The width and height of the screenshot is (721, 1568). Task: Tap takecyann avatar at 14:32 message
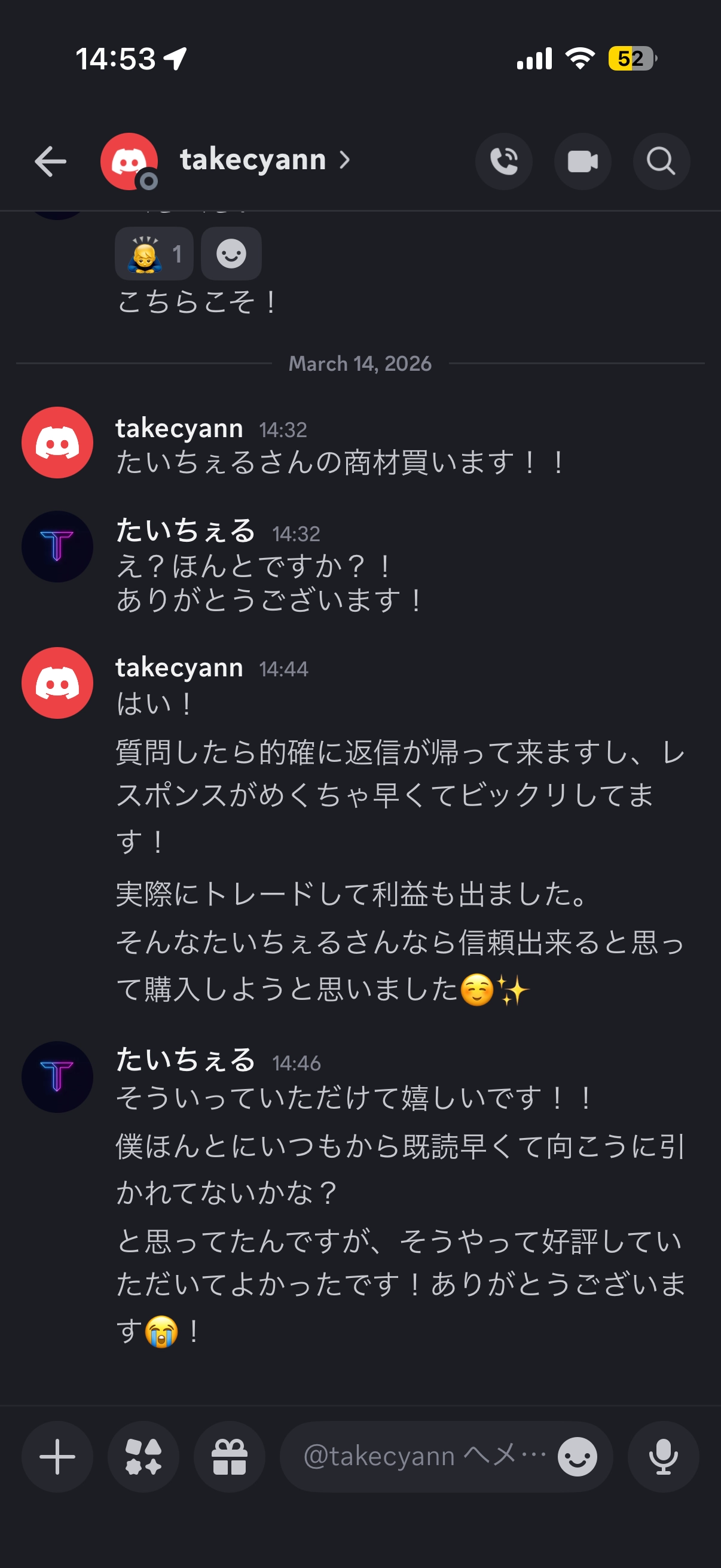[x=57, y=442]
